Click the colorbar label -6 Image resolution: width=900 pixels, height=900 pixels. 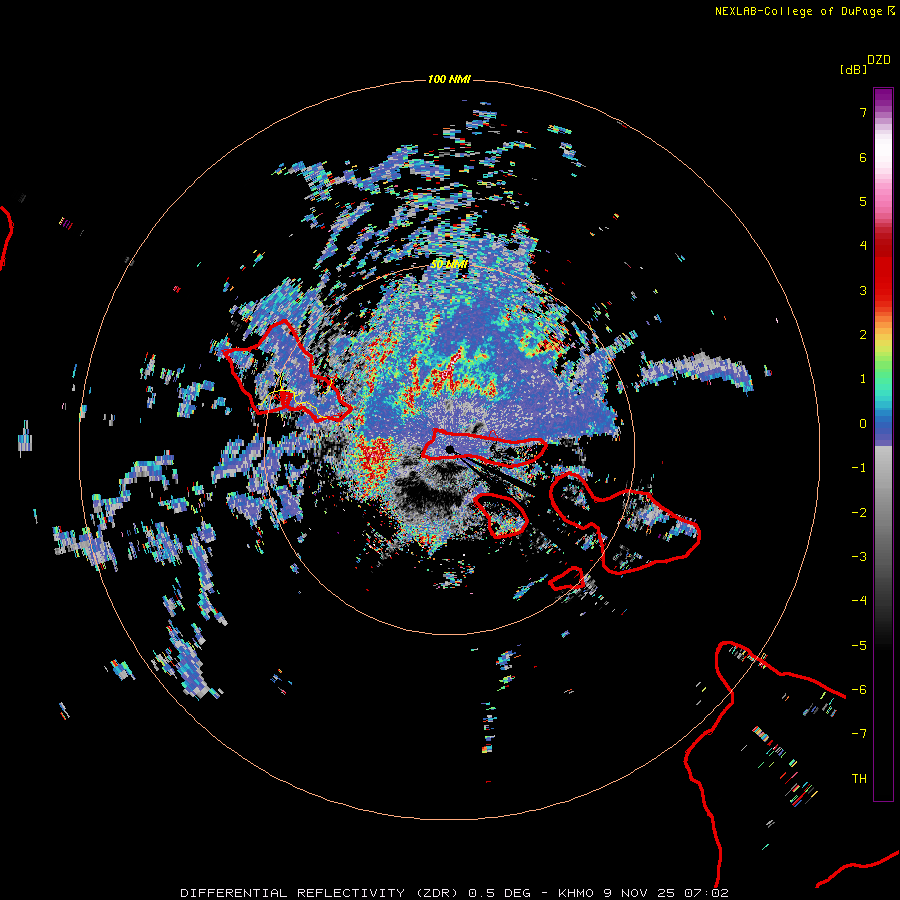(859, 690)
